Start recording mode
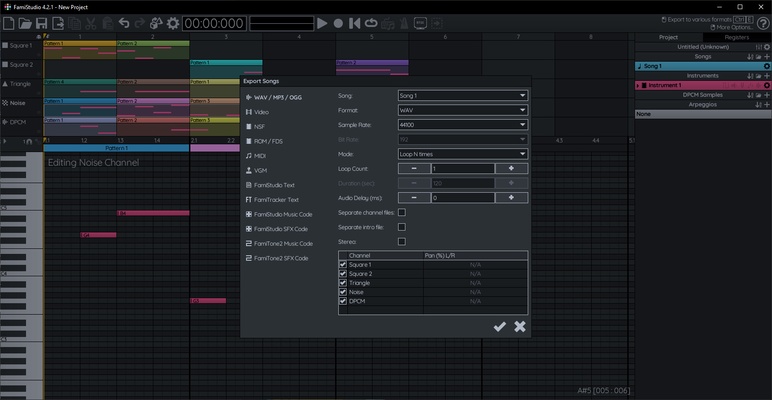The height and width of the screenshot is (400, 772). tap(338, 23)
